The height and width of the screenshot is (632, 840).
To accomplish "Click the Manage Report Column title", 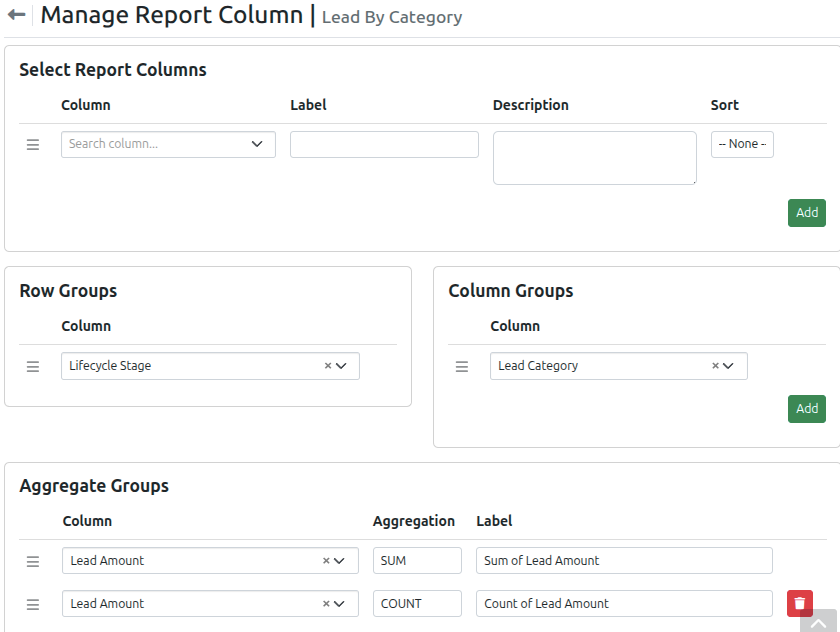I will click(x=172, y=15).
